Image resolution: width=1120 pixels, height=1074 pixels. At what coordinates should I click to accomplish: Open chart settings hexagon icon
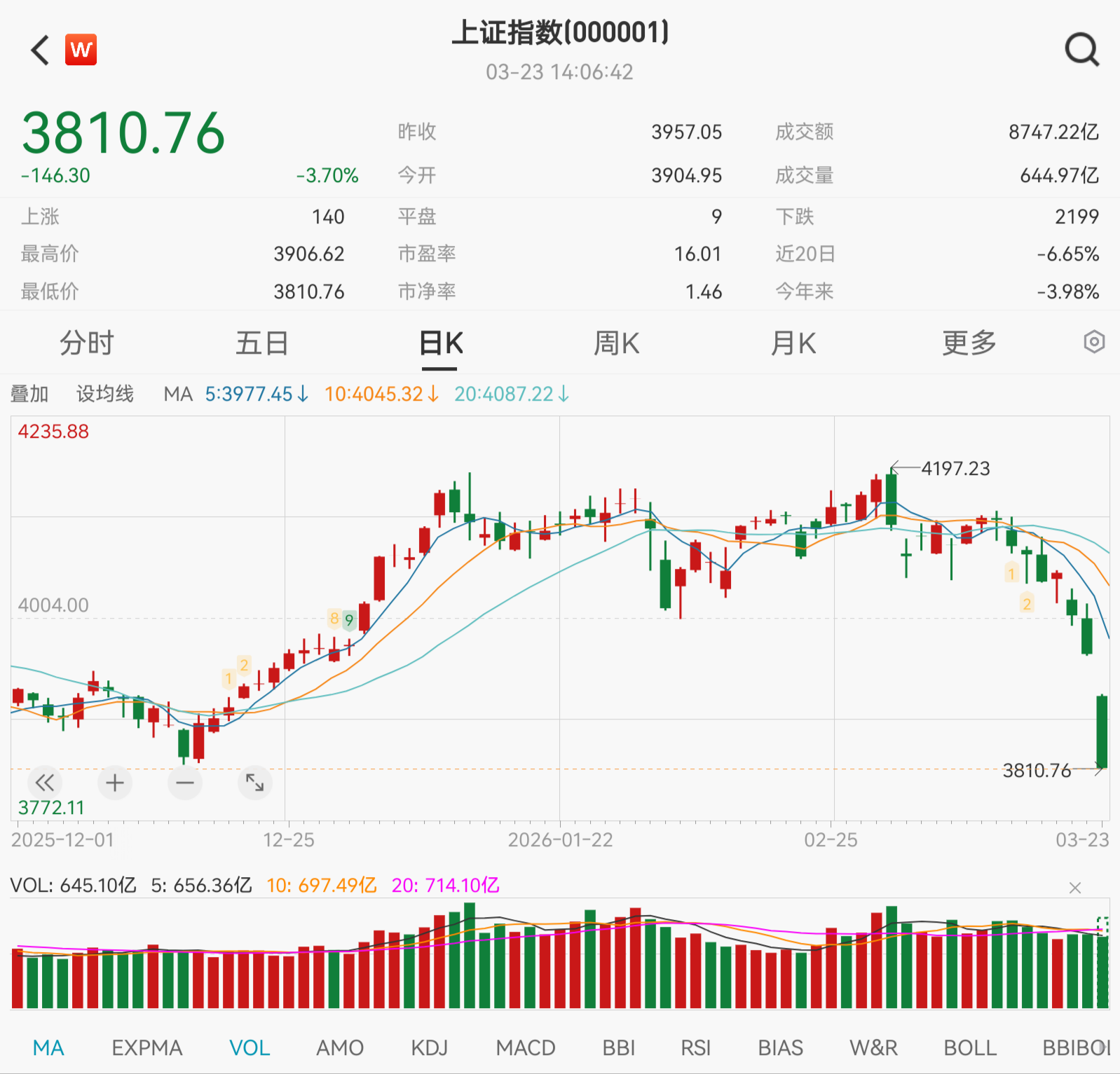pyautogui.click(x=1093, y=343)
